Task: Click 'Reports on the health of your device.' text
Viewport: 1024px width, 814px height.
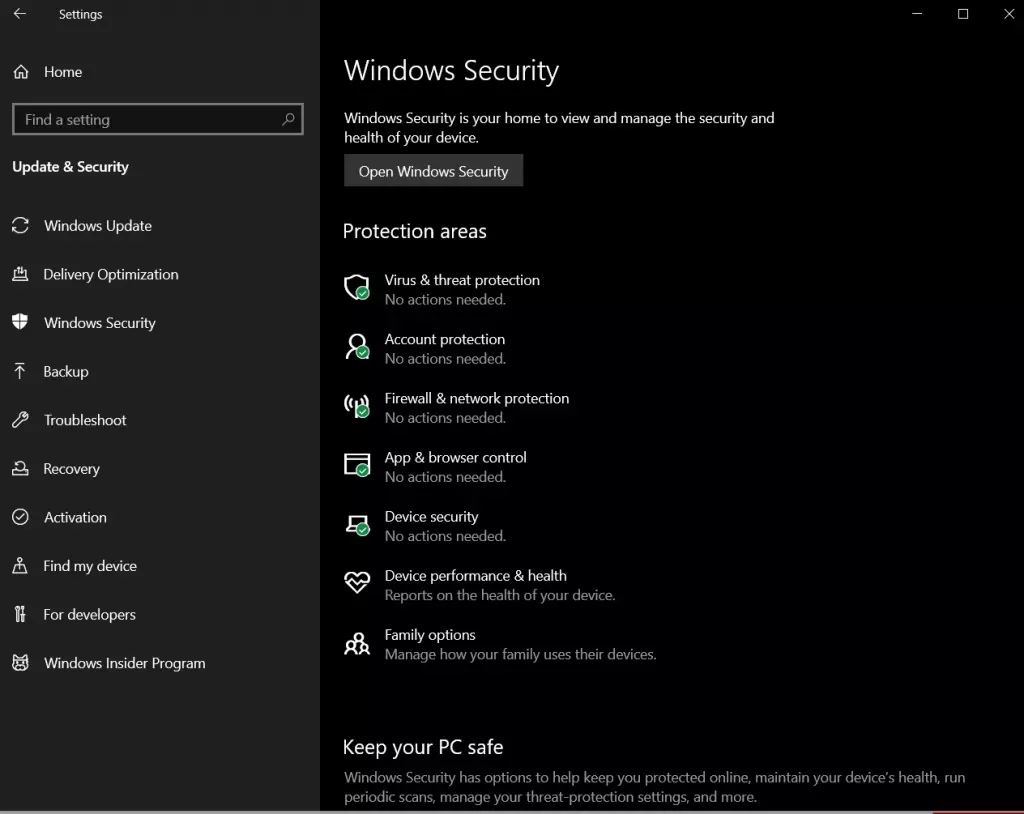Action: (x=500, y=595)
